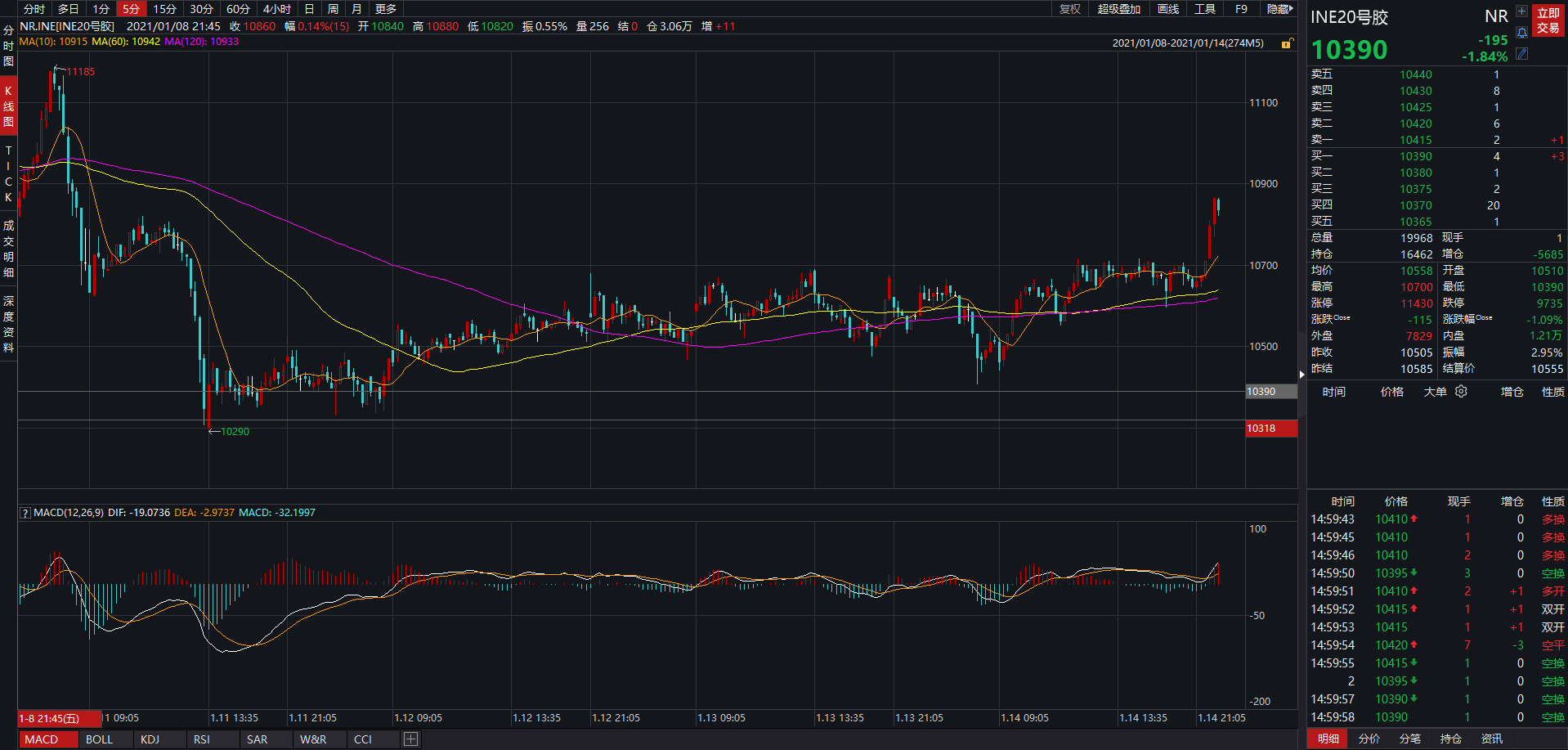Click the 买一 price 10390 in order book
Image resolution: width=1568 pixels, height=750 pixels.
[1416, 156]
